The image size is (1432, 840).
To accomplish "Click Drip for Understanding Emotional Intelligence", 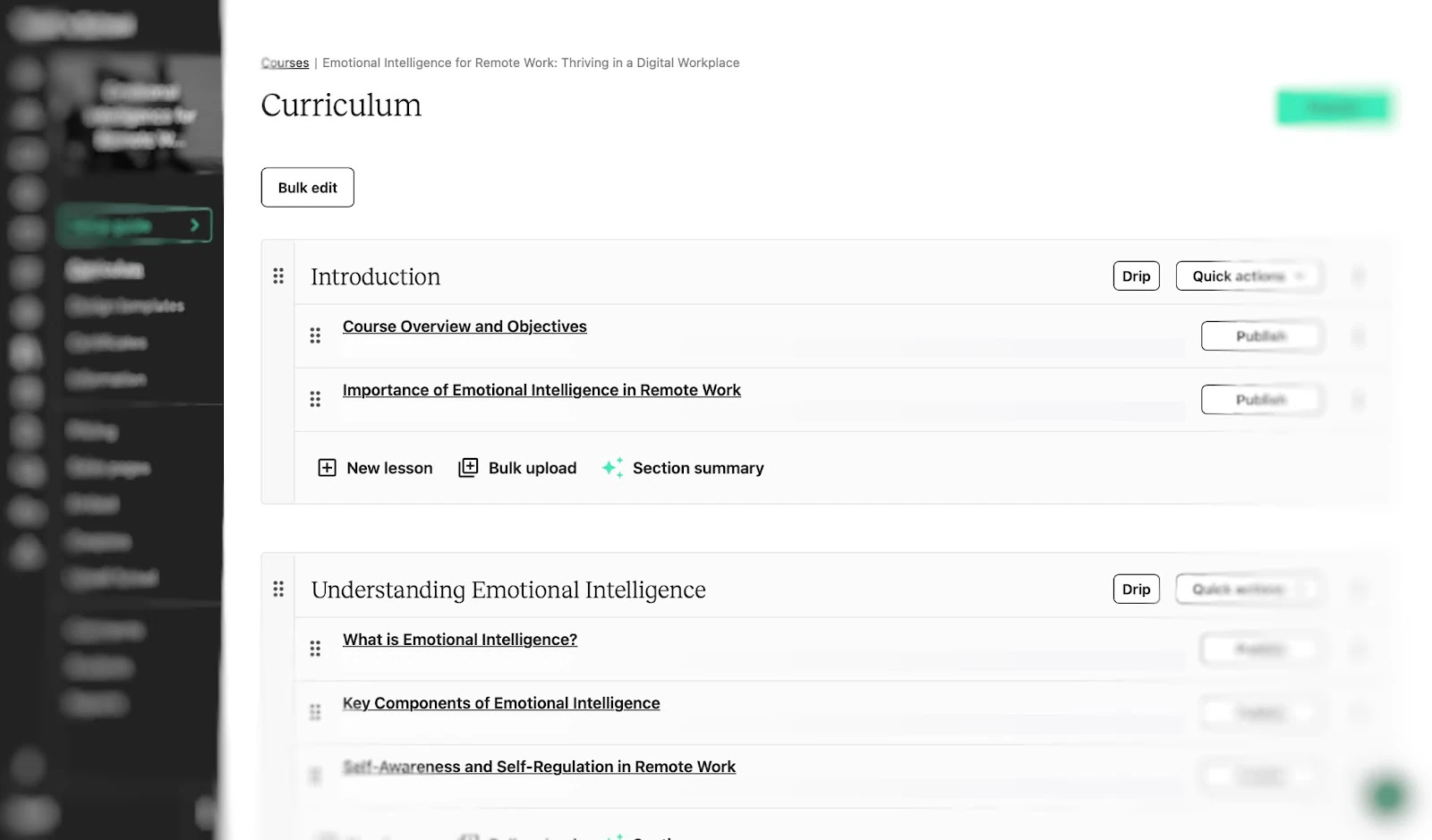I will (x=1136, y=589).
